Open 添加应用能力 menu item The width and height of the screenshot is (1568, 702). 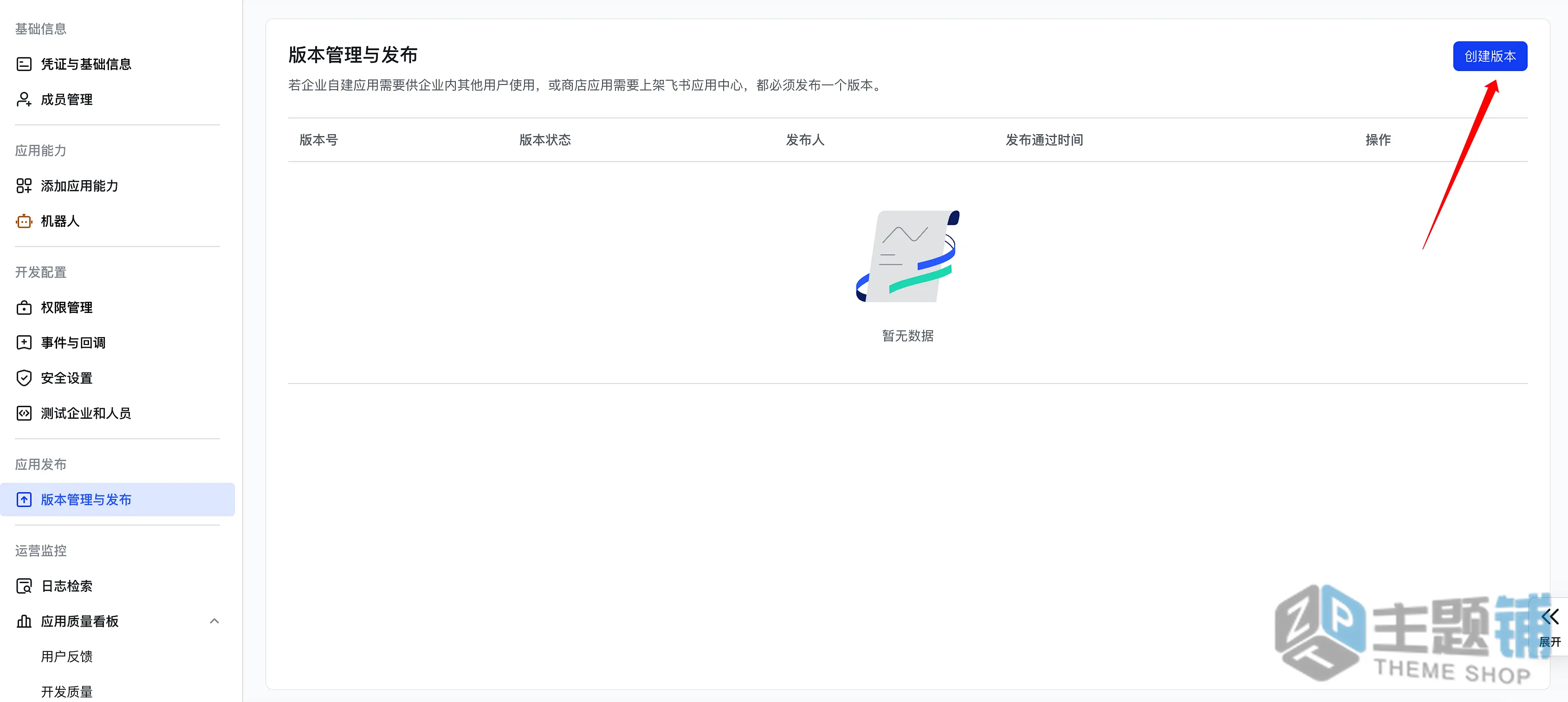[117, 186]
